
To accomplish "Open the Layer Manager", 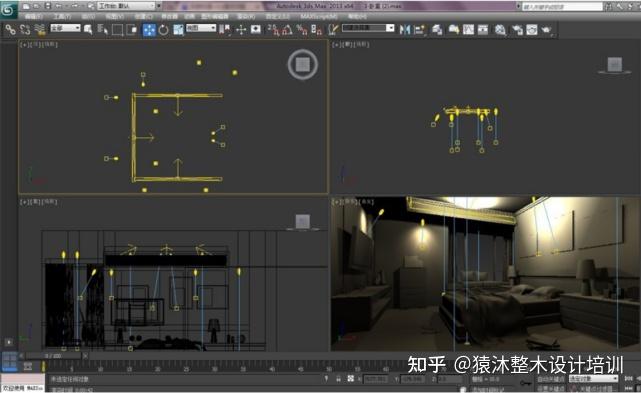I will (x=437, y=29).
